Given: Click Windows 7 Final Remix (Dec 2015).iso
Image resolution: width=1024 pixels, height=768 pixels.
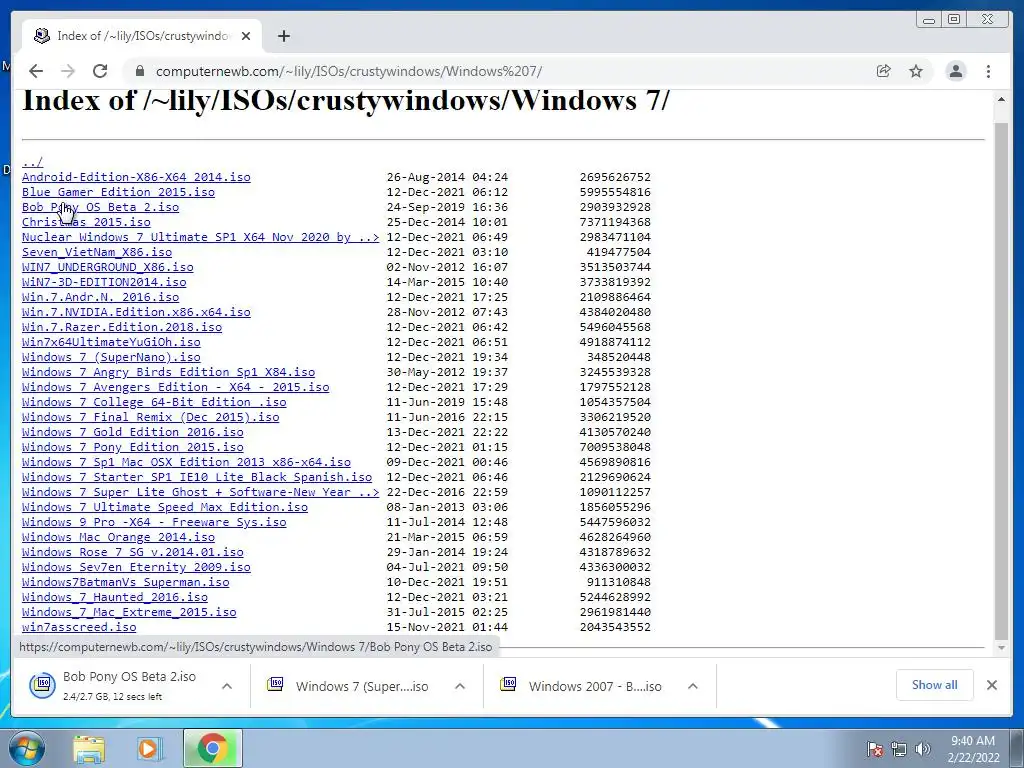Looking at the screenshot, I should click(x=150, y=417).
